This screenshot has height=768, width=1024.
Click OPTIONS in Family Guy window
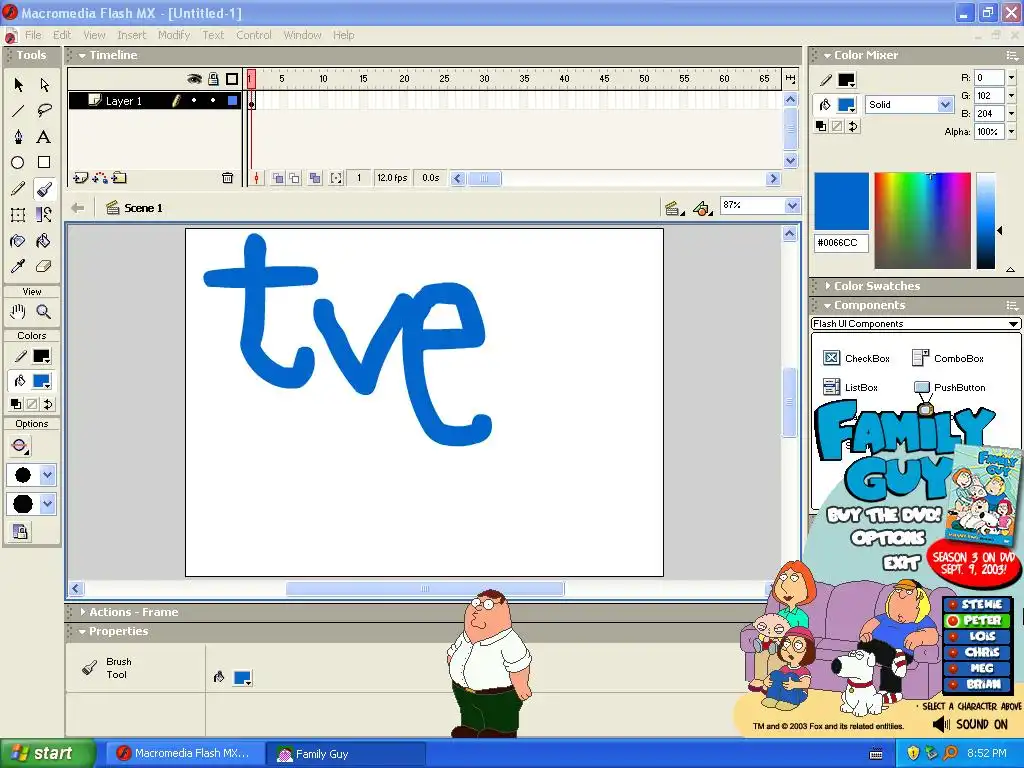[x=888, y=538]
